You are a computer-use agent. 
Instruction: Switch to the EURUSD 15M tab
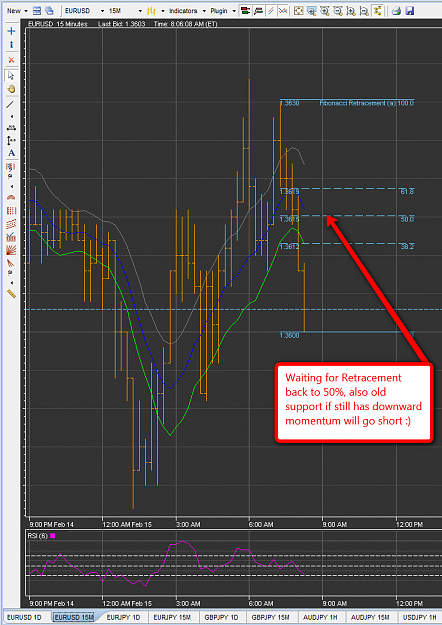coord(74,617)
